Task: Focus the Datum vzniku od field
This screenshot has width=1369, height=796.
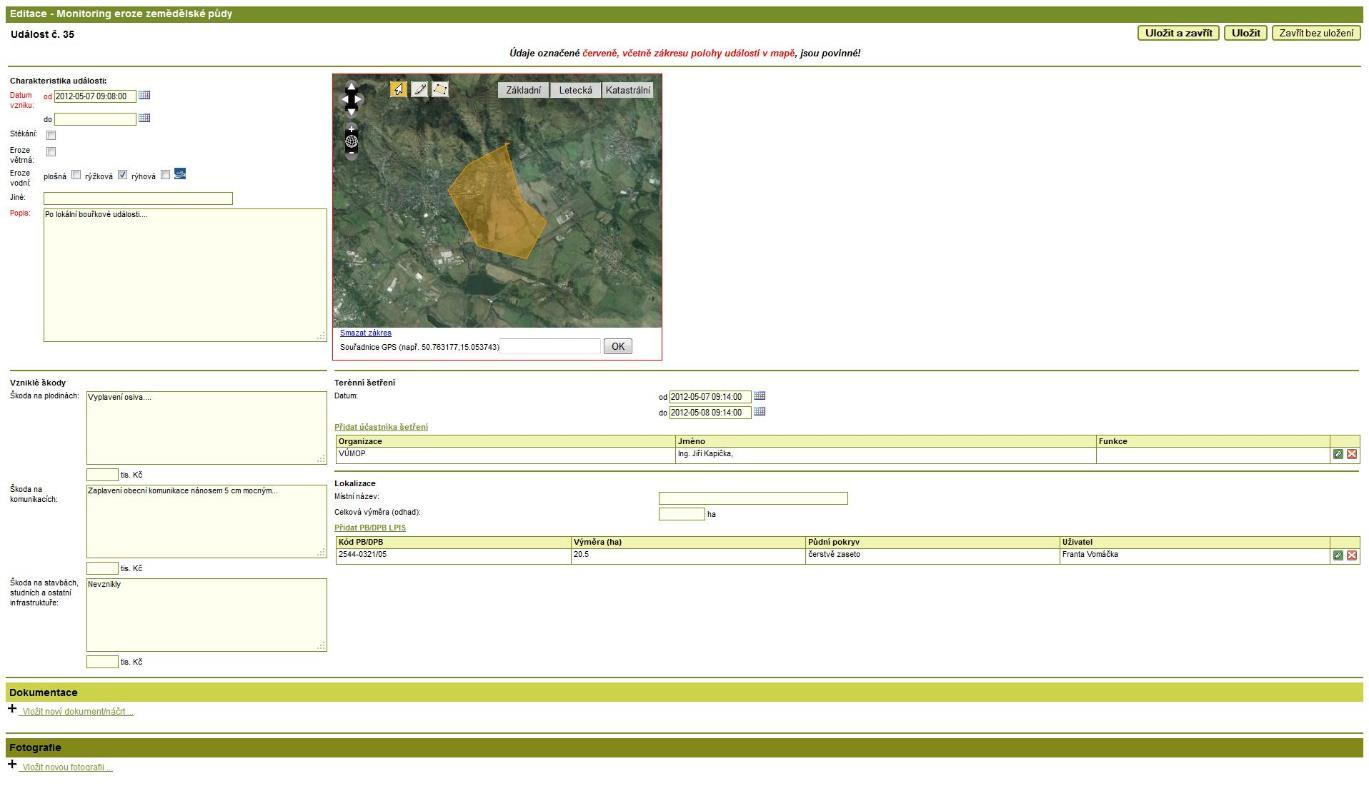Action: tap(95, 96)
